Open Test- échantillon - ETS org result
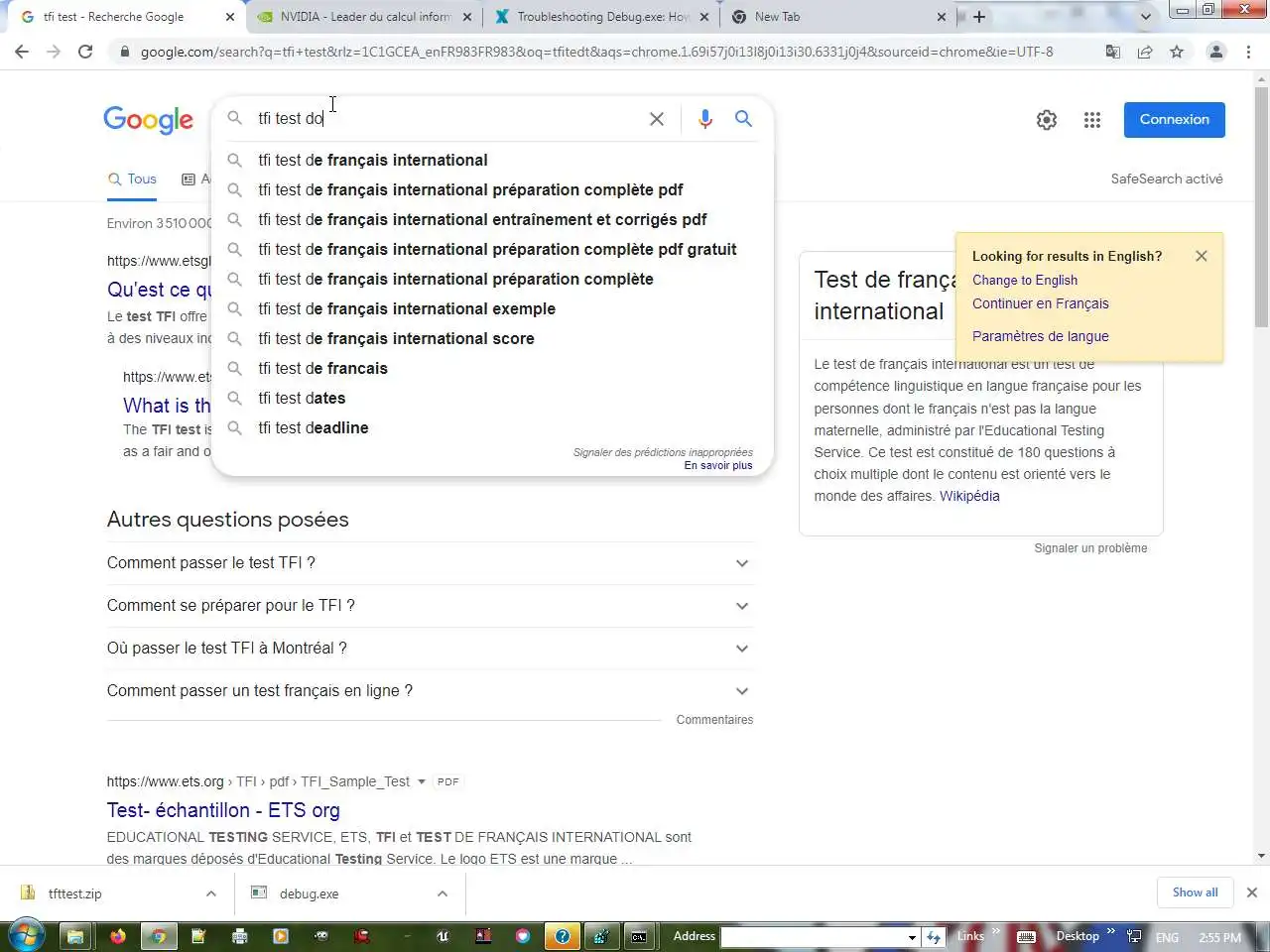Image resolution: width=1270 pixels, height=952 pixels. pos(223,810)
